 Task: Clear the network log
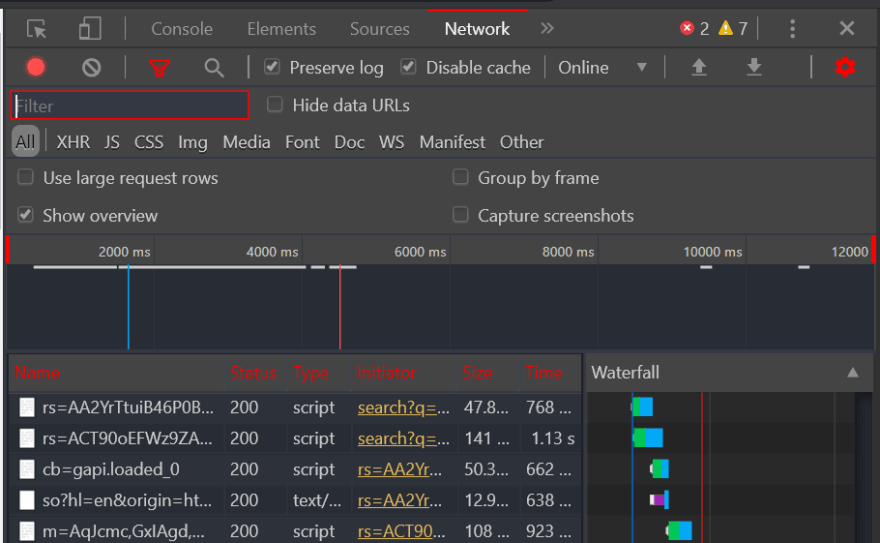tap(91, 68)
